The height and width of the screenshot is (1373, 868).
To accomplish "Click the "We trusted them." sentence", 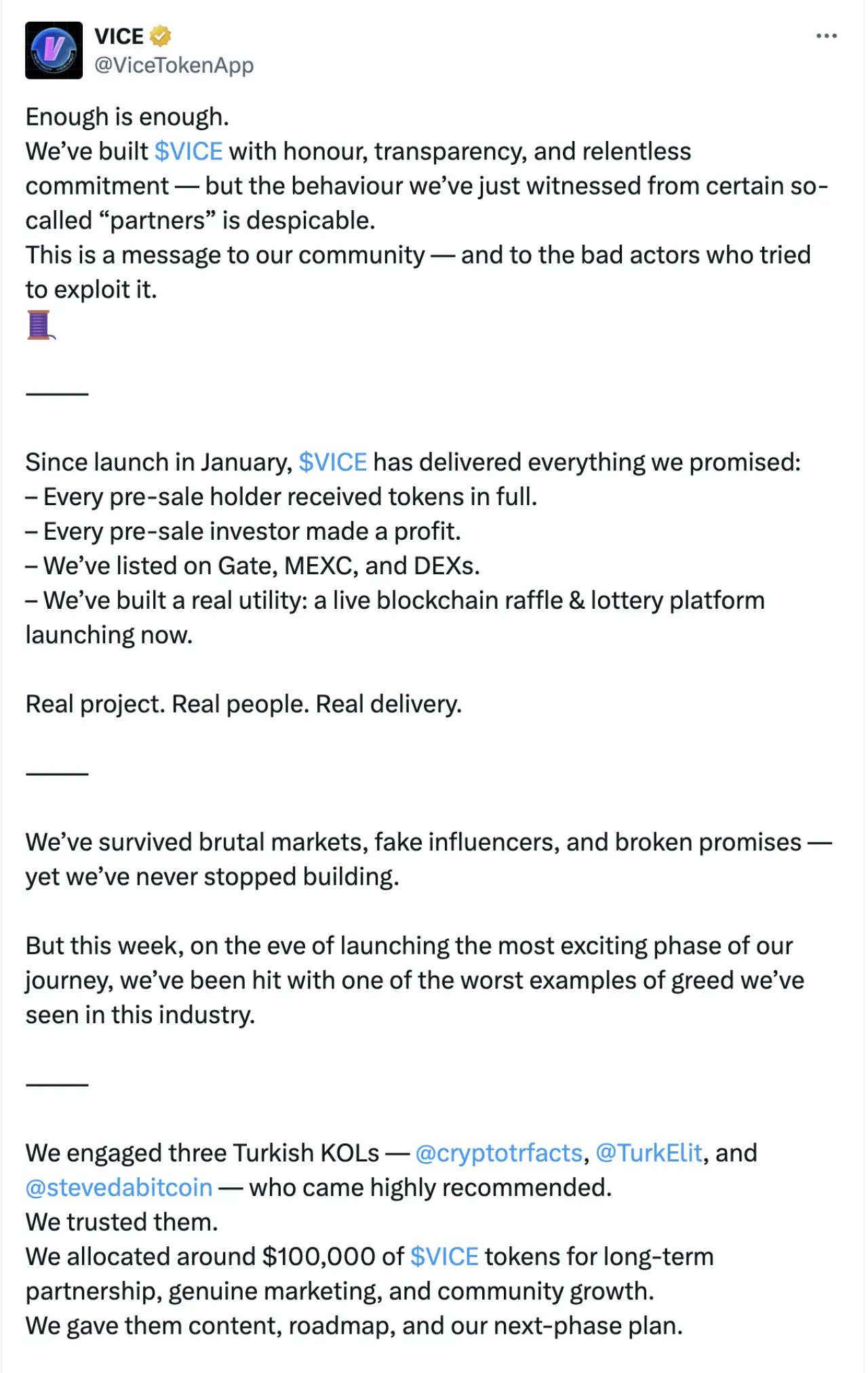I will 122,1222.
